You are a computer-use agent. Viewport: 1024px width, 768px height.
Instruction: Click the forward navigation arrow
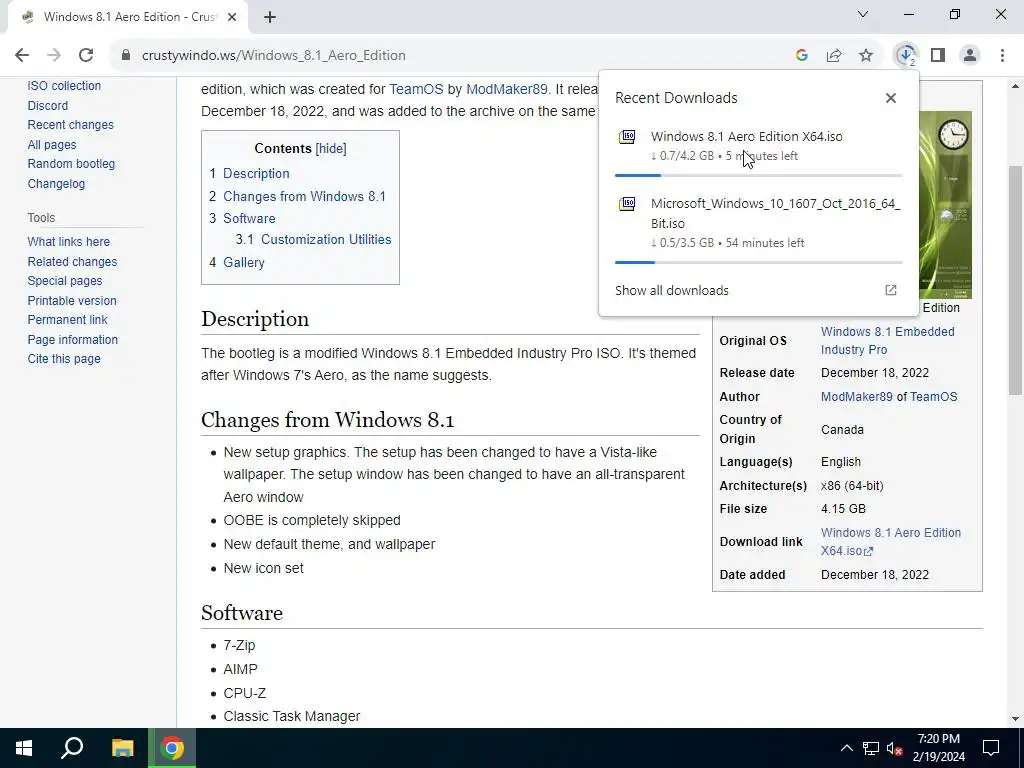pyautogui.click(x=54, y=56)
